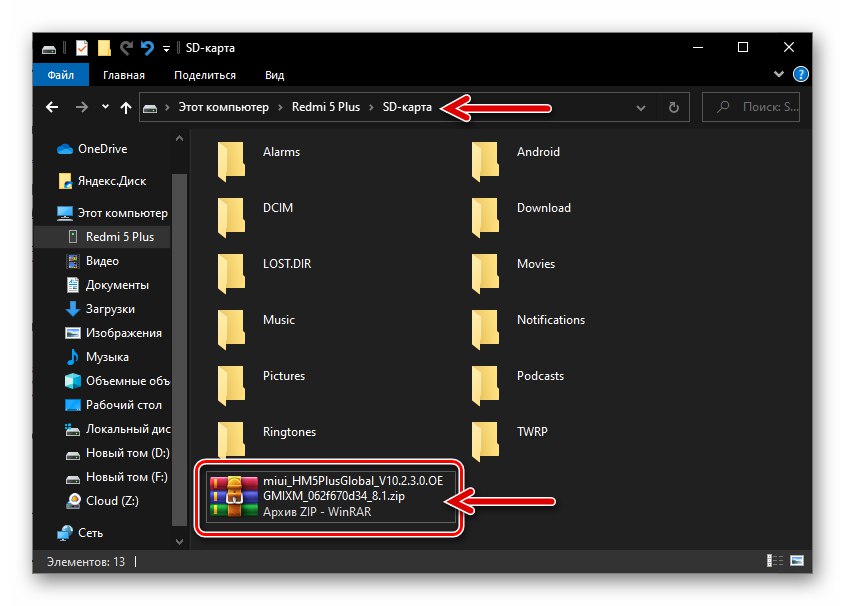This screenshot has width=845, height=606.
Task: Open Cloud (Z:) in the sidebar
Action: (101, 501)
